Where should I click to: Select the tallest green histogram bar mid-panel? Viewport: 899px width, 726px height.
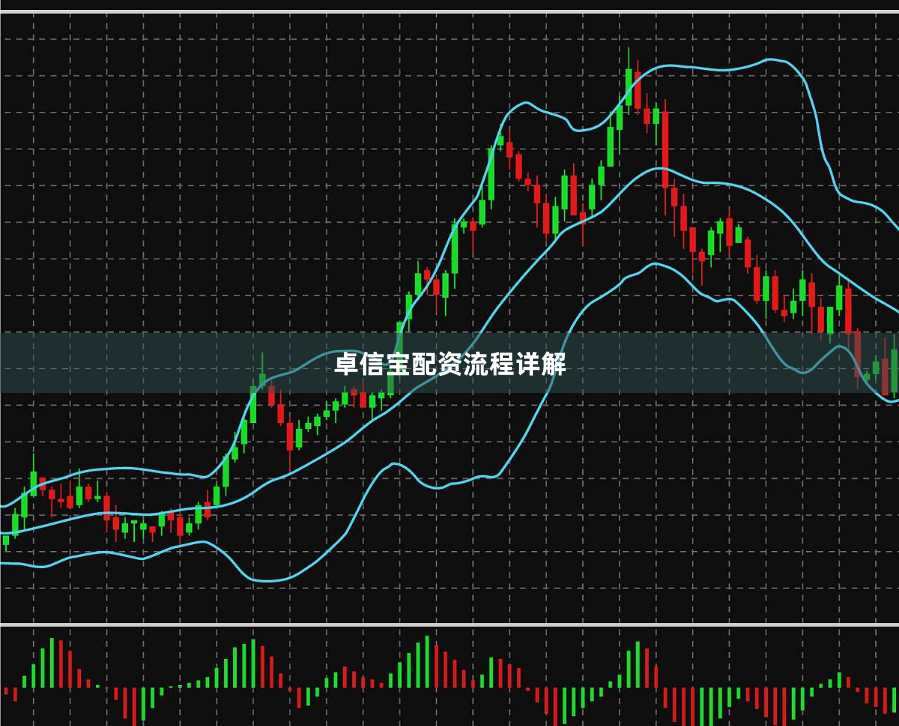(x=427, y=661)
